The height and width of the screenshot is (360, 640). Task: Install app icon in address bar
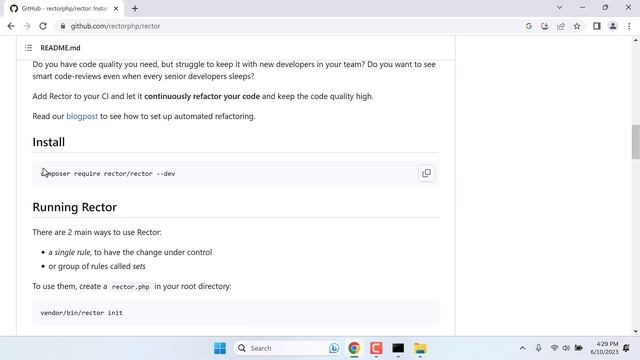click(544, 26)
